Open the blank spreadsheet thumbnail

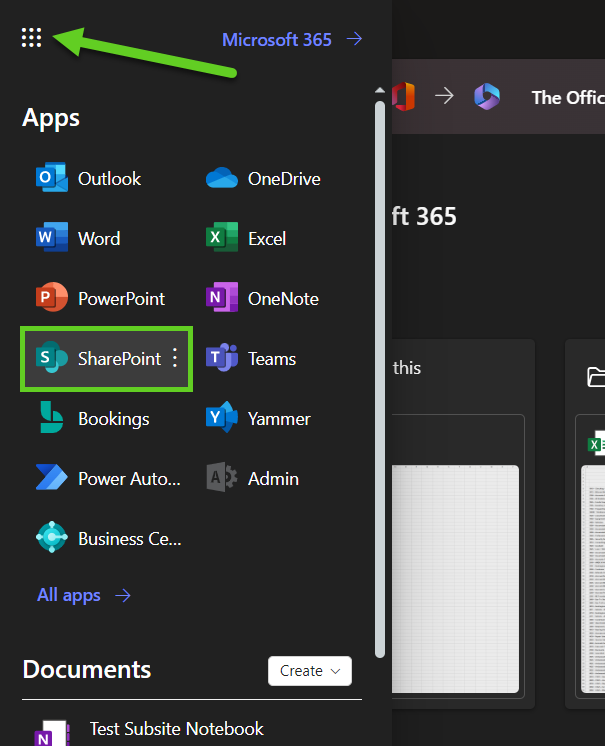455,579
